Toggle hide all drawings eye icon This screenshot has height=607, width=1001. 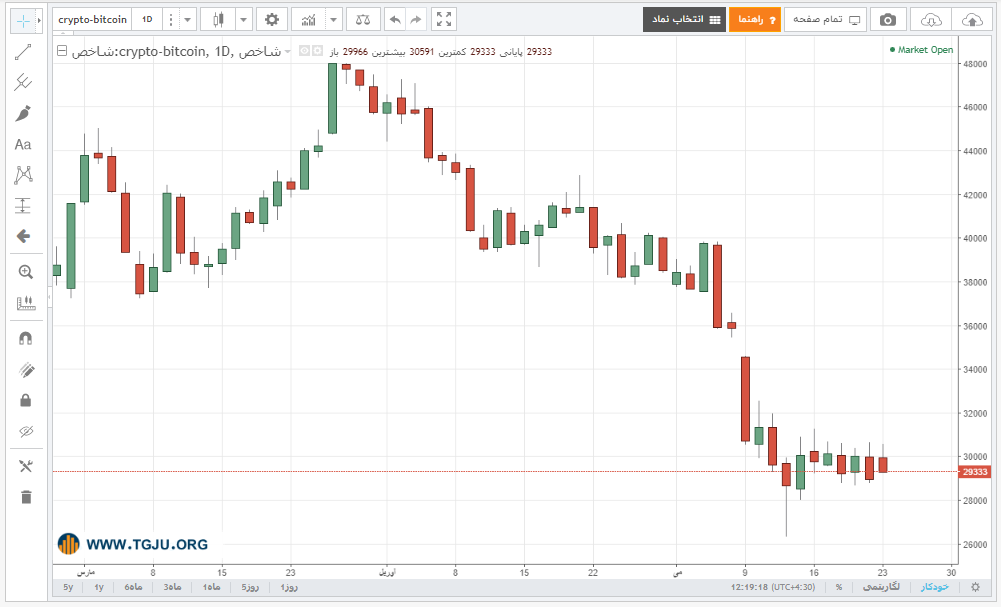pyautogui.click(x=26, y=431)
